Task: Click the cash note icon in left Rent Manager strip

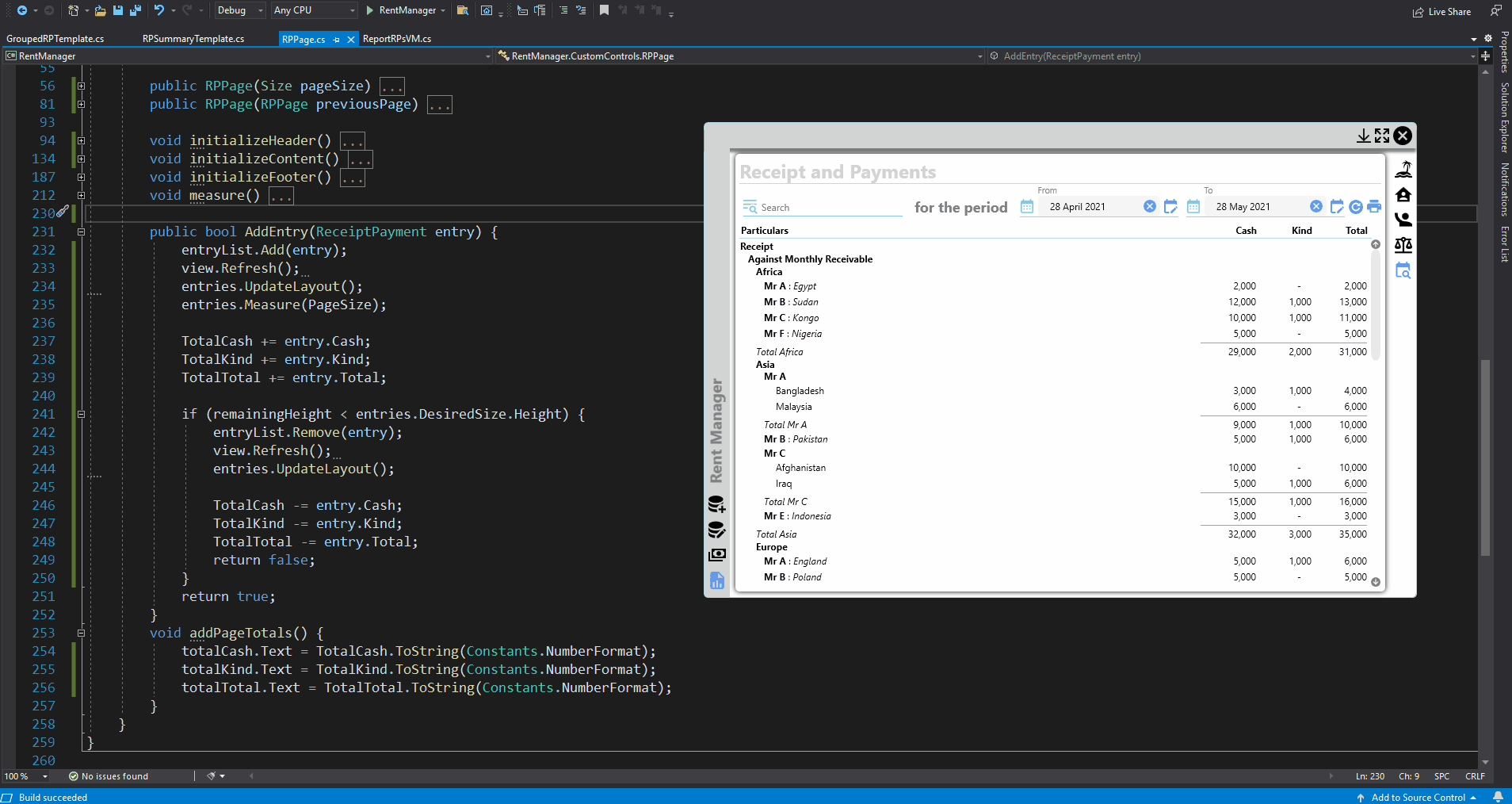Action: point(716,555)
